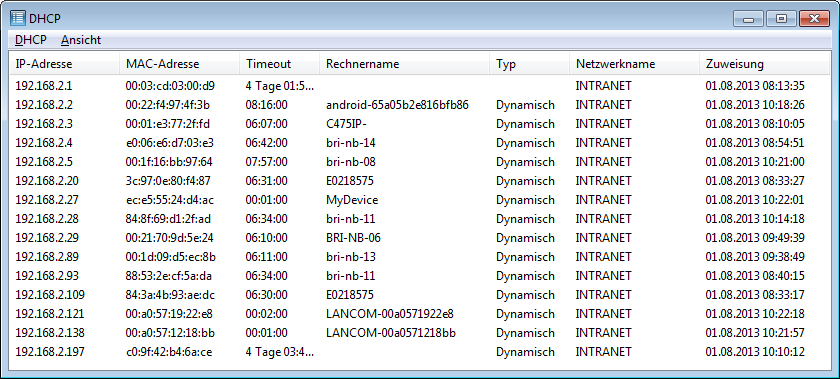The width and height of the screenshot is (840, 379).
Task: Select the BRI-NB-06 row
Action: pos(420,237)
